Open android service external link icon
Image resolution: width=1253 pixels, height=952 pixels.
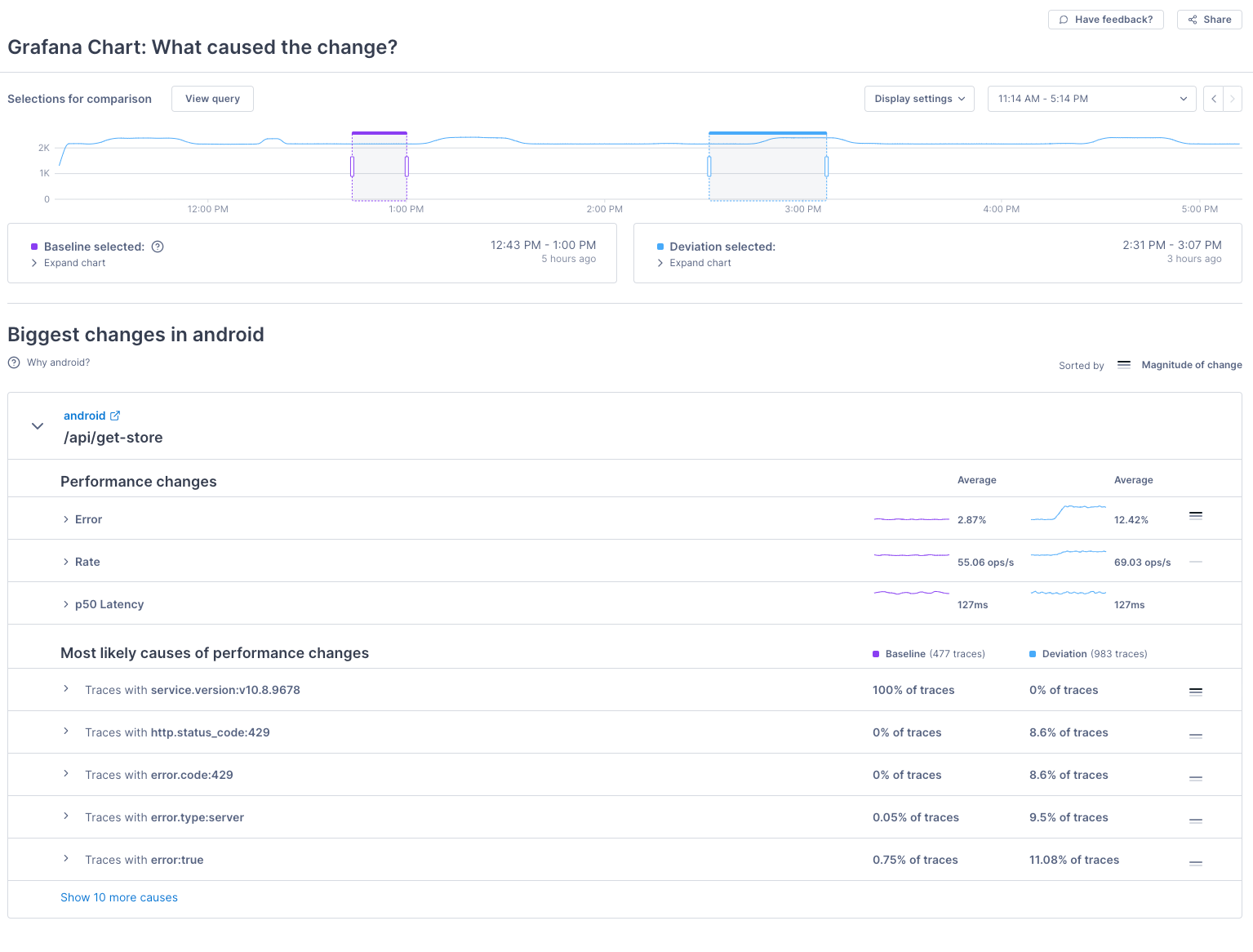point(115,416)
